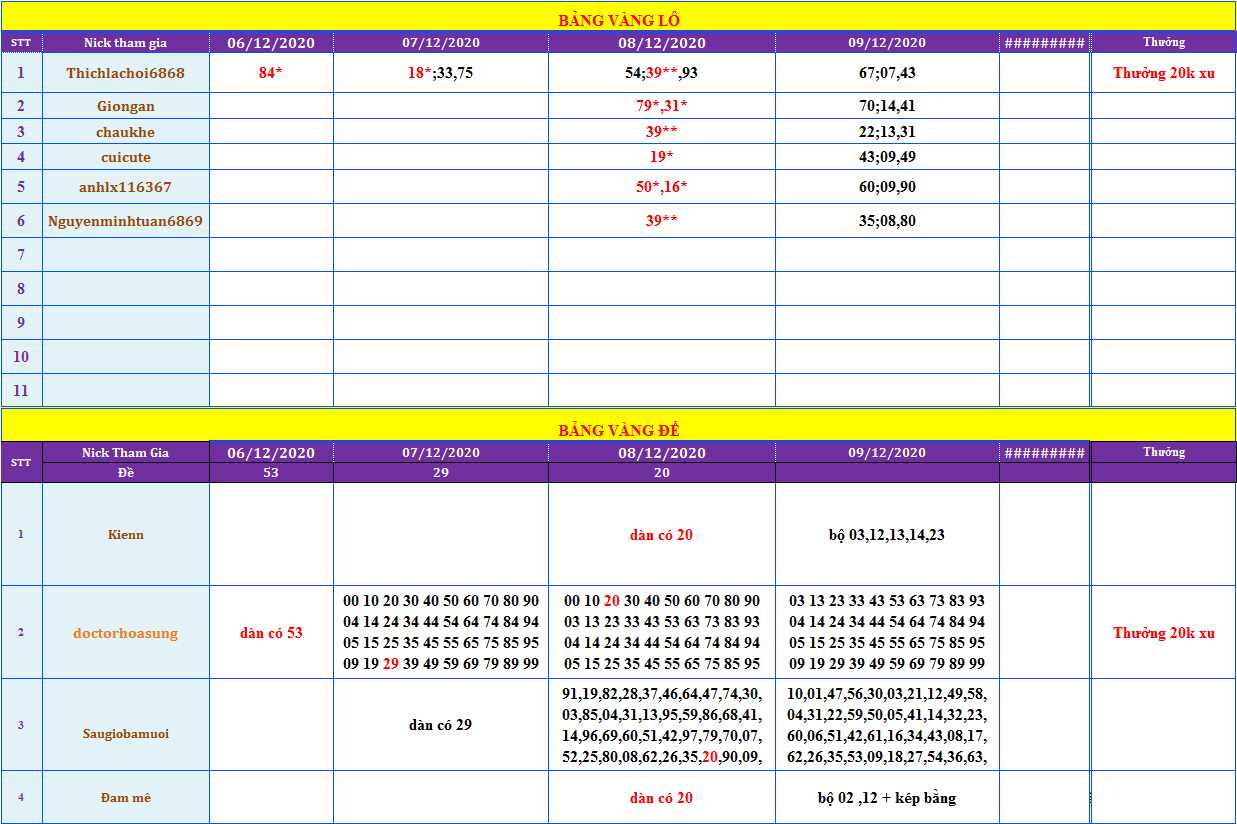
Task: Select the cell "54;39**,93"
Action: tap(662, 73)
